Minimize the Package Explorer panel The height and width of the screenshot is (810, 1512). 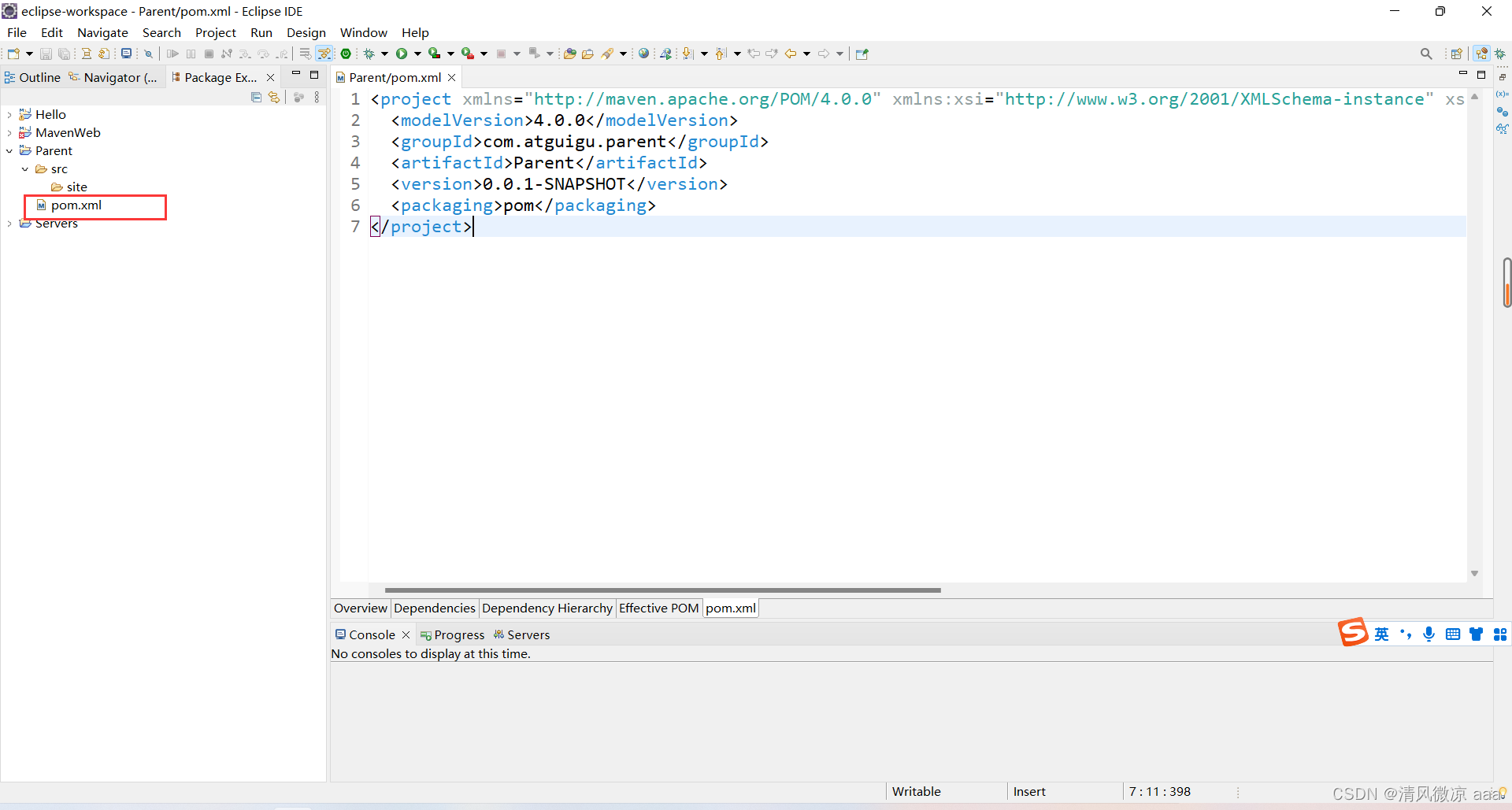[296, 74]
